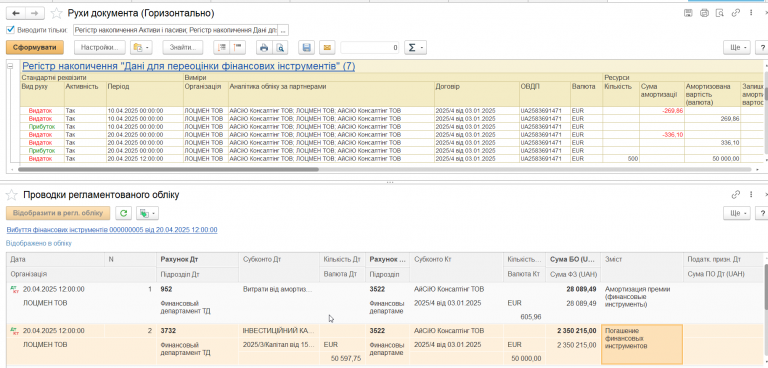Open register selection ellipsis button
This screenshot has width=768, height=368.
tap(283, 30)
